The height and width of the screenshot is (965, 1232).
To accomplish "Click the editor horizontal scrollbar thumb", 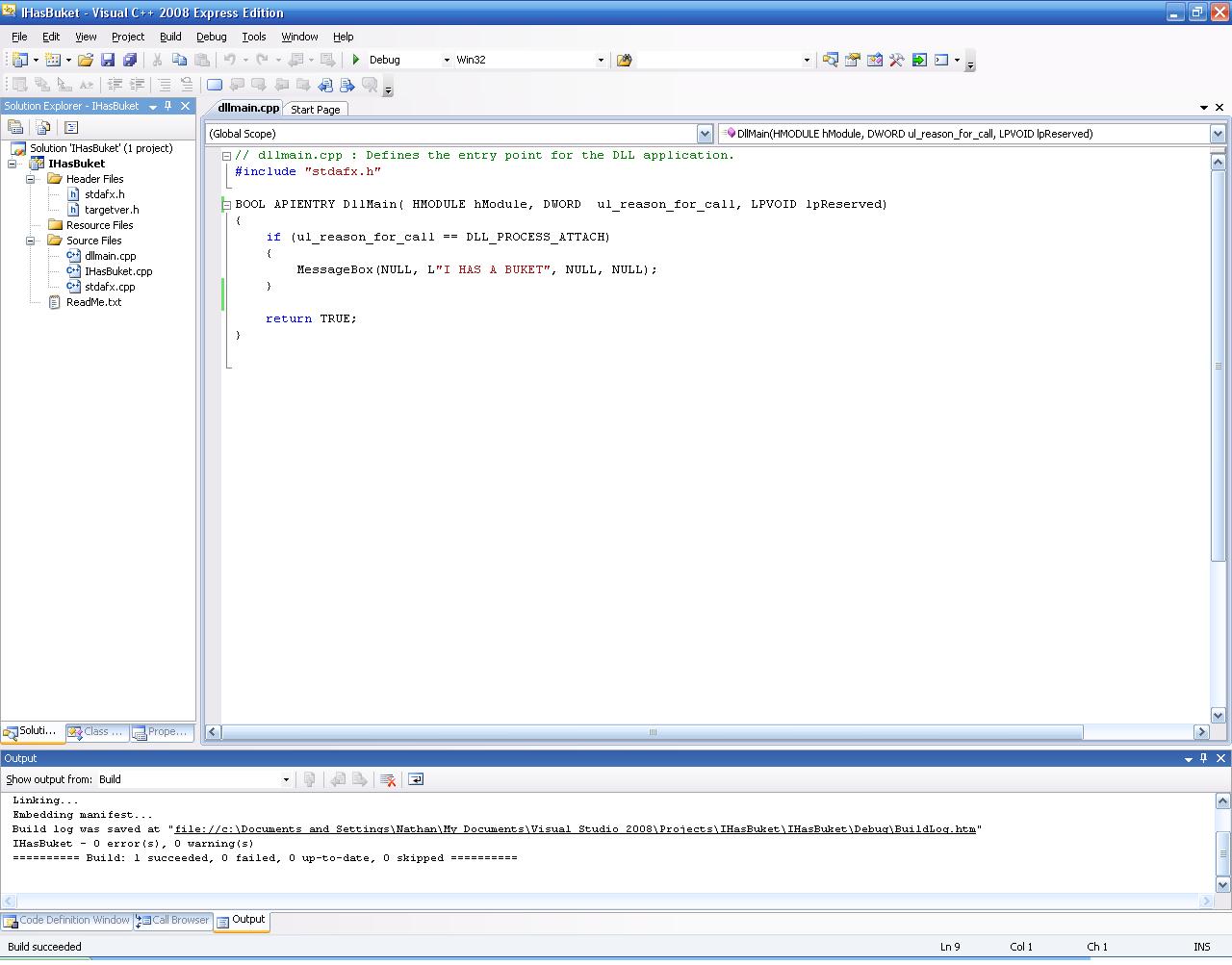I will click(x=653, y=732).
